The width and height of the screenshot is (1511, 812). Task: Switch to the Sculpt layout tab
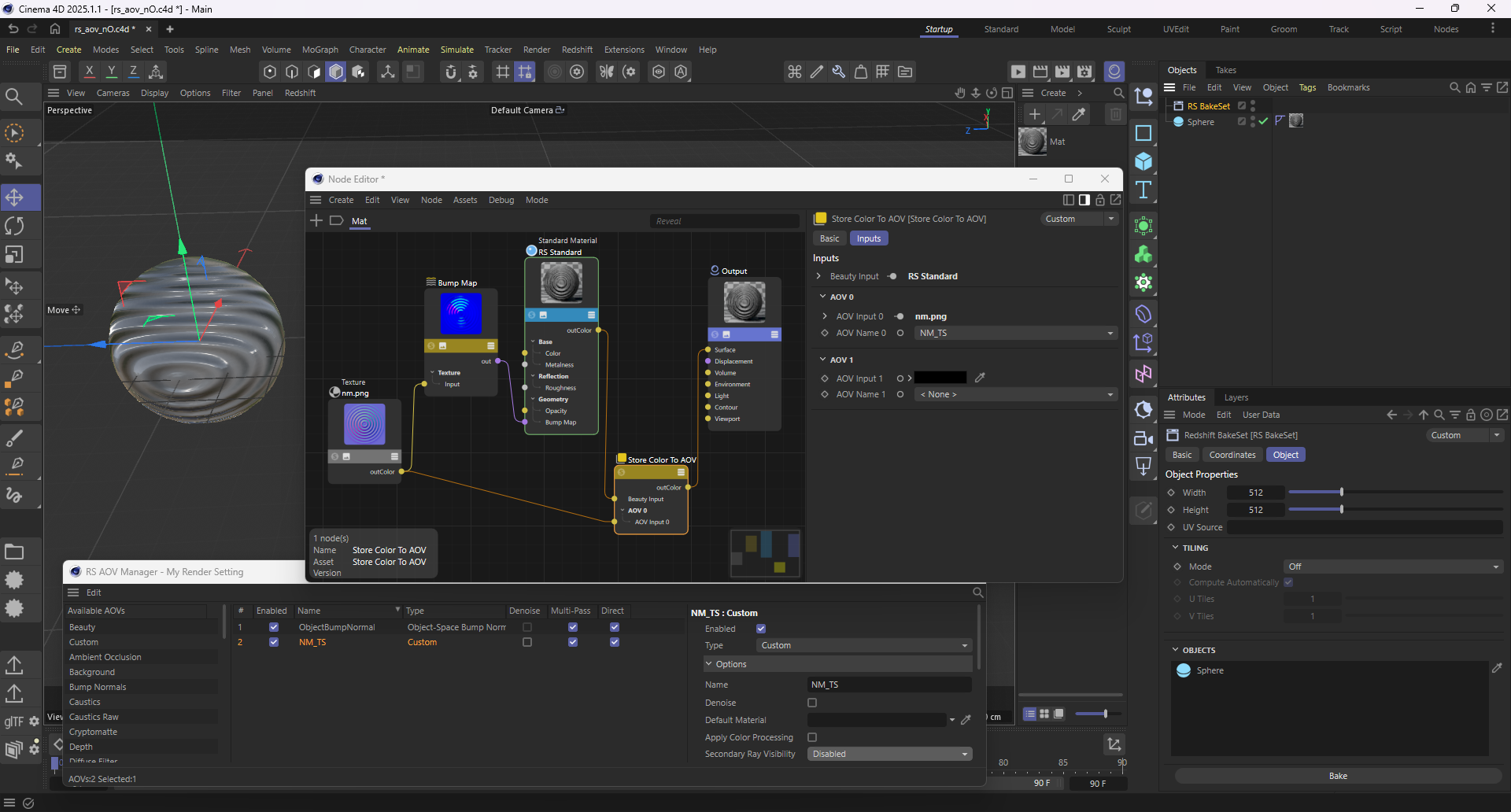[x=1118, y=29]
